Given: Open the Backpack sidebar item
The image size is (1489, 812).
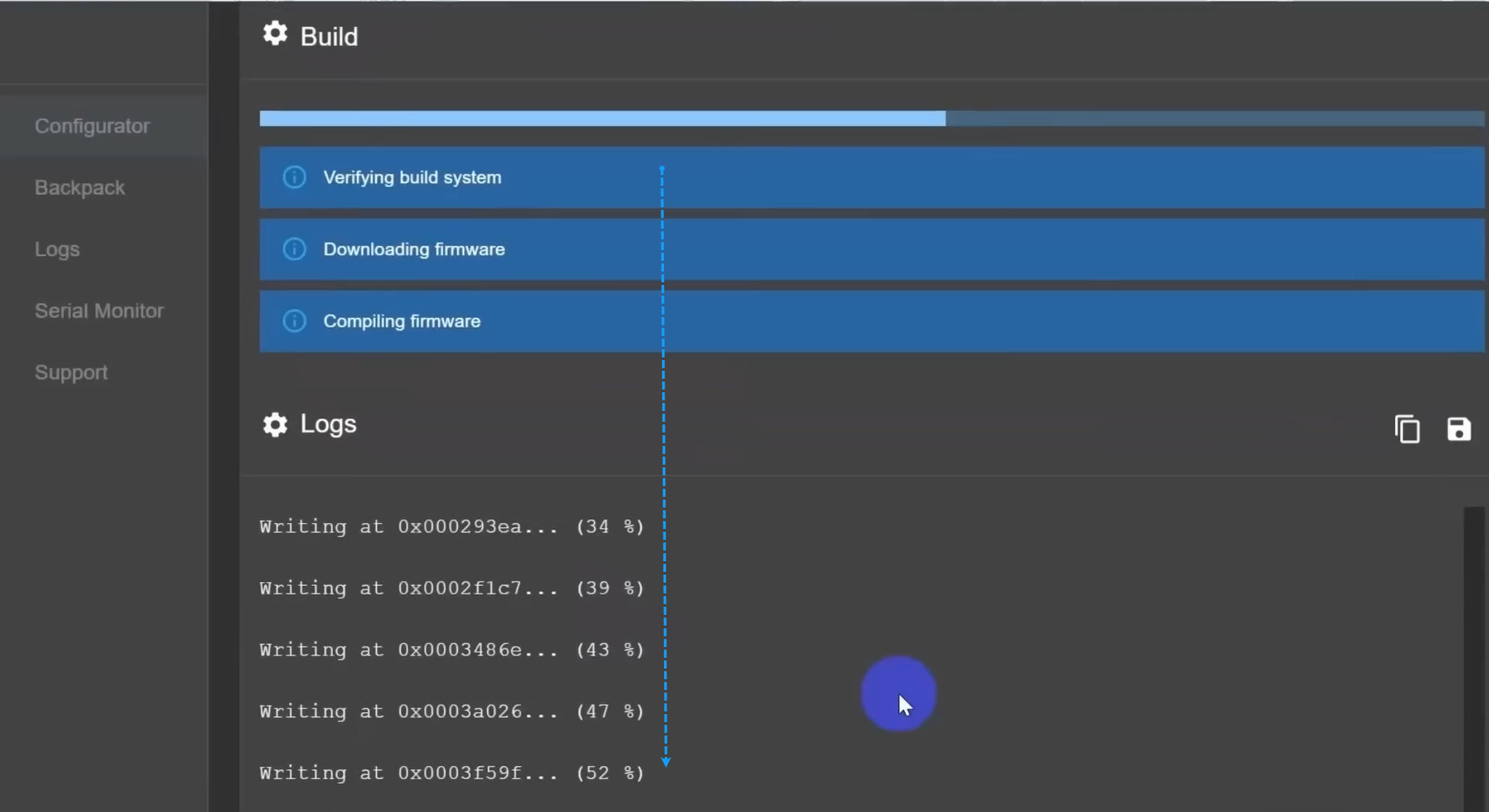Looking at the screenshot, I should pyautogui.click(x=80, y=188).
